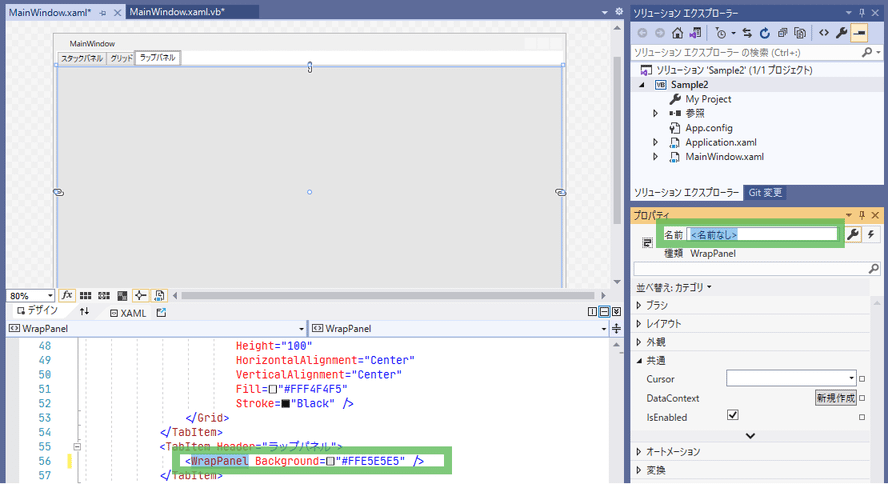
Task: Collapse the 共通 category
Action: coord(639,361)
